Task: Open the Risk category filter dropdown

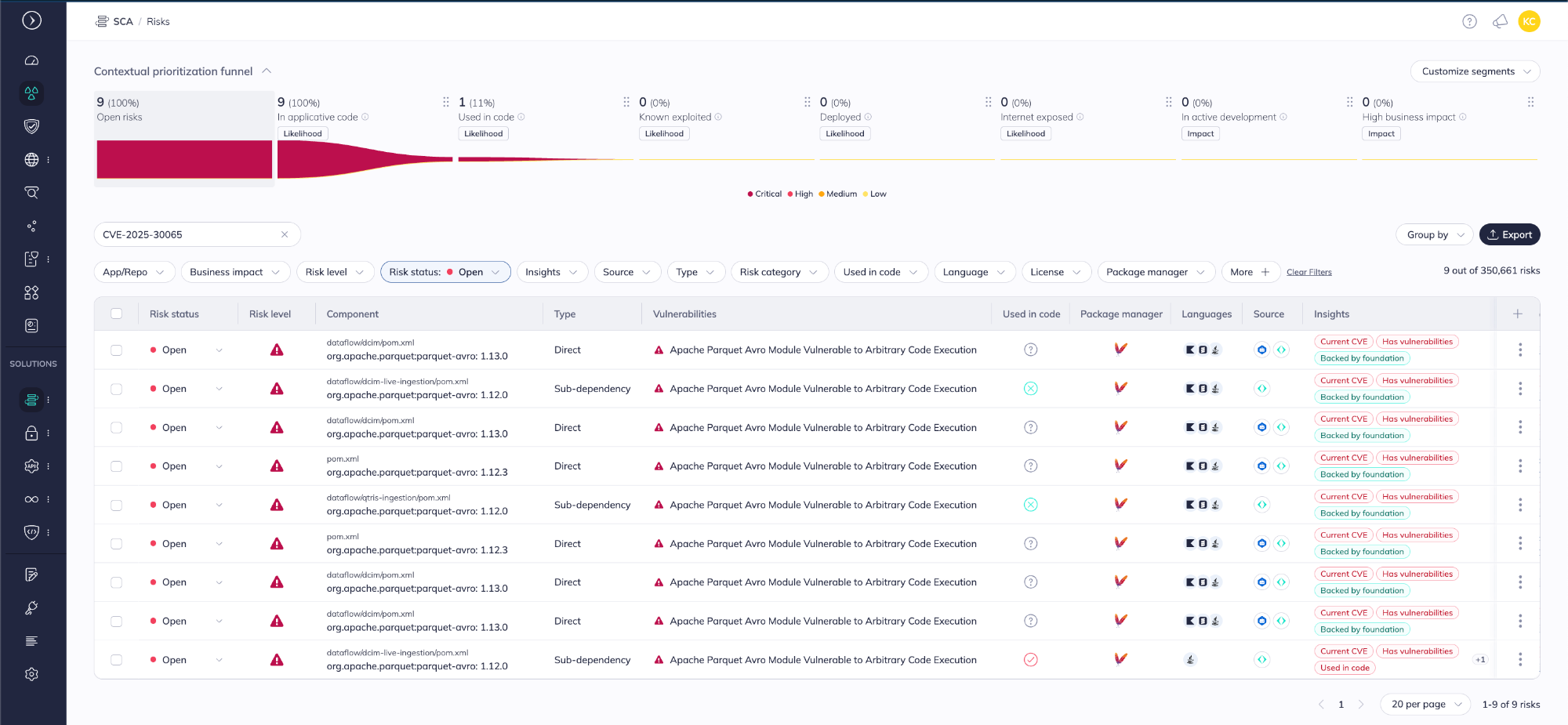Action: tap(779, 272)
